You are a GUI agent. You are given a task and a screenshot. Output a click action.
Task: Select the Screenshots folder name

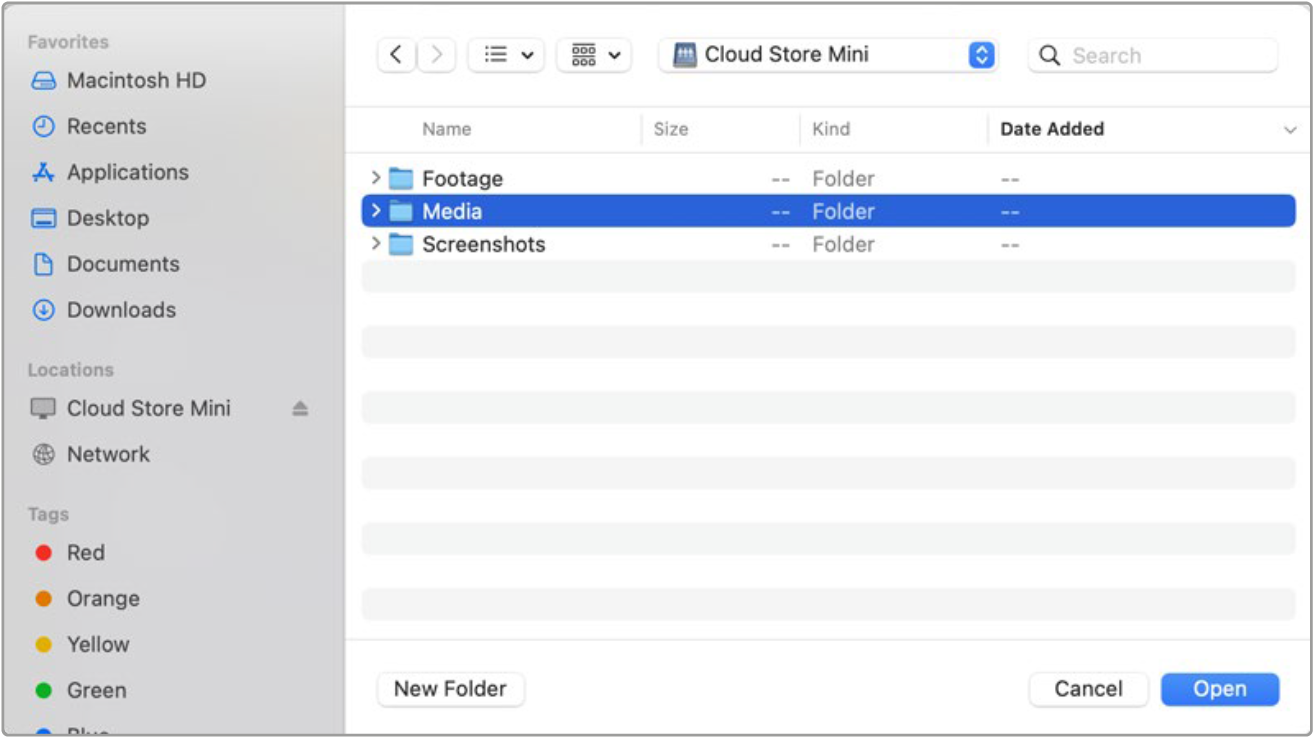coord(484,245)
